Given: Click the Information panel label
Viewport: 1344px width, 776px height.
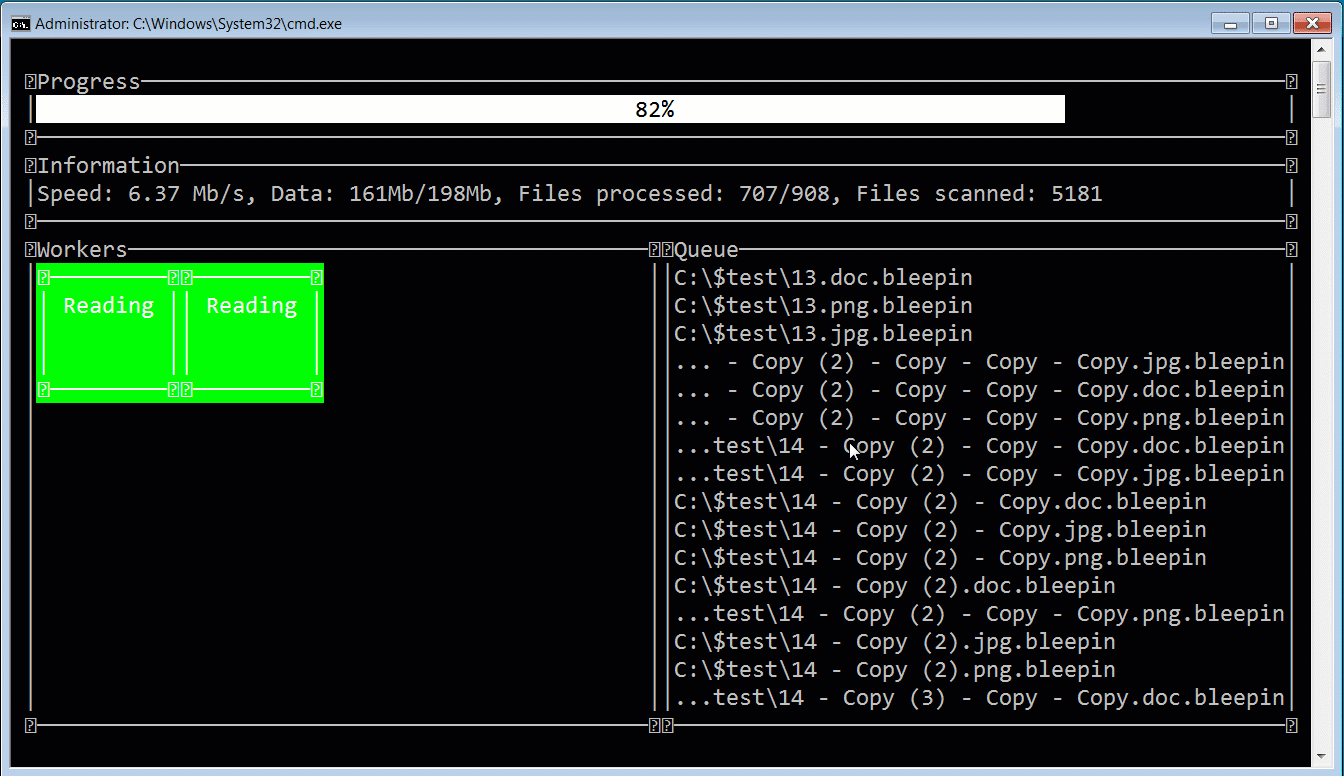Looking at the screenshot, I should (x=110, y=165).
